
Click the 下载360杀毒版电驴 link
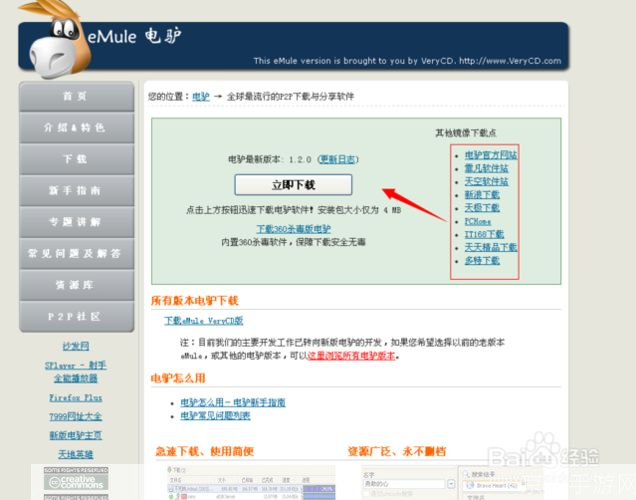[294, 229]
